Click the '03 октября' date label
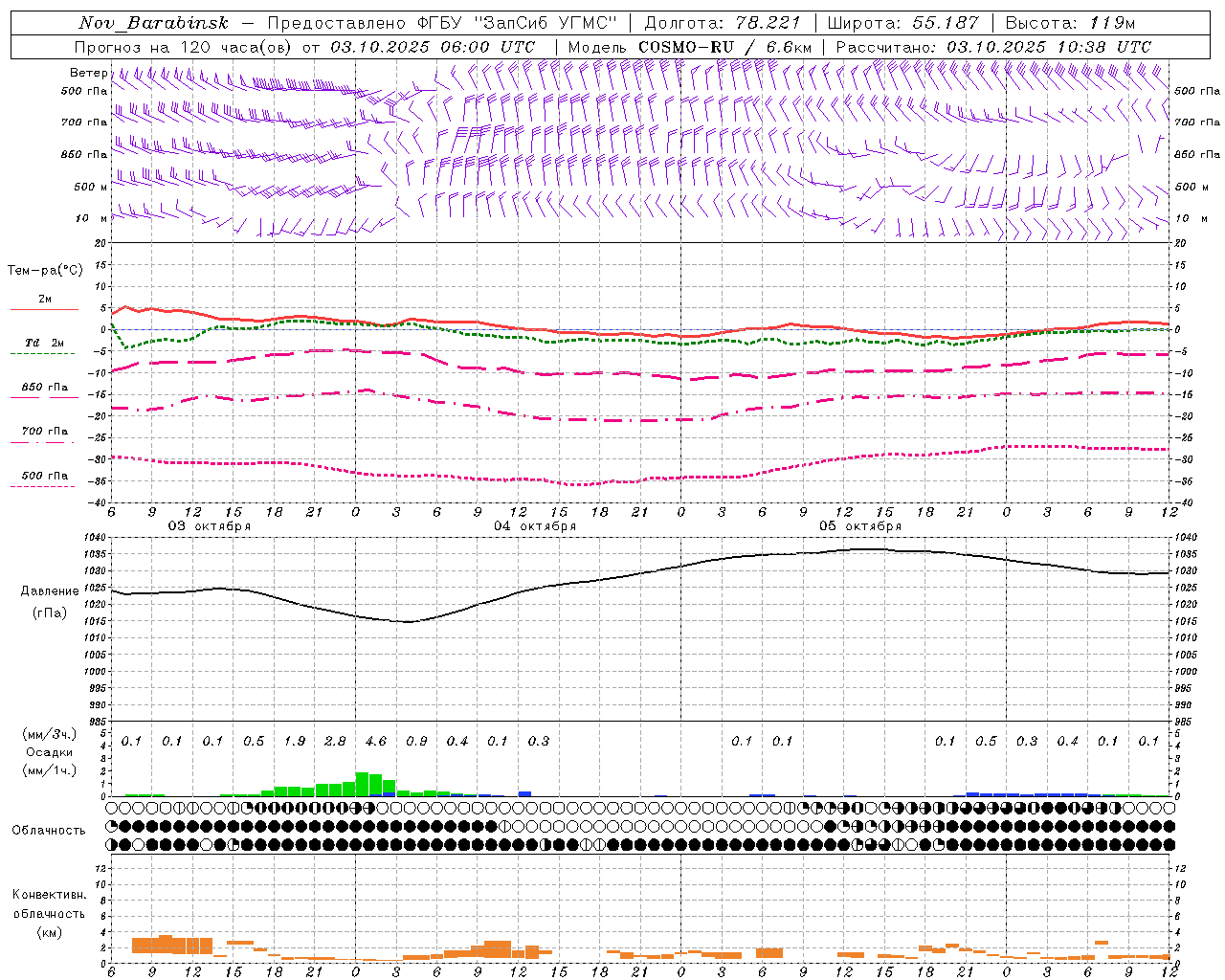 click(210, 526)
